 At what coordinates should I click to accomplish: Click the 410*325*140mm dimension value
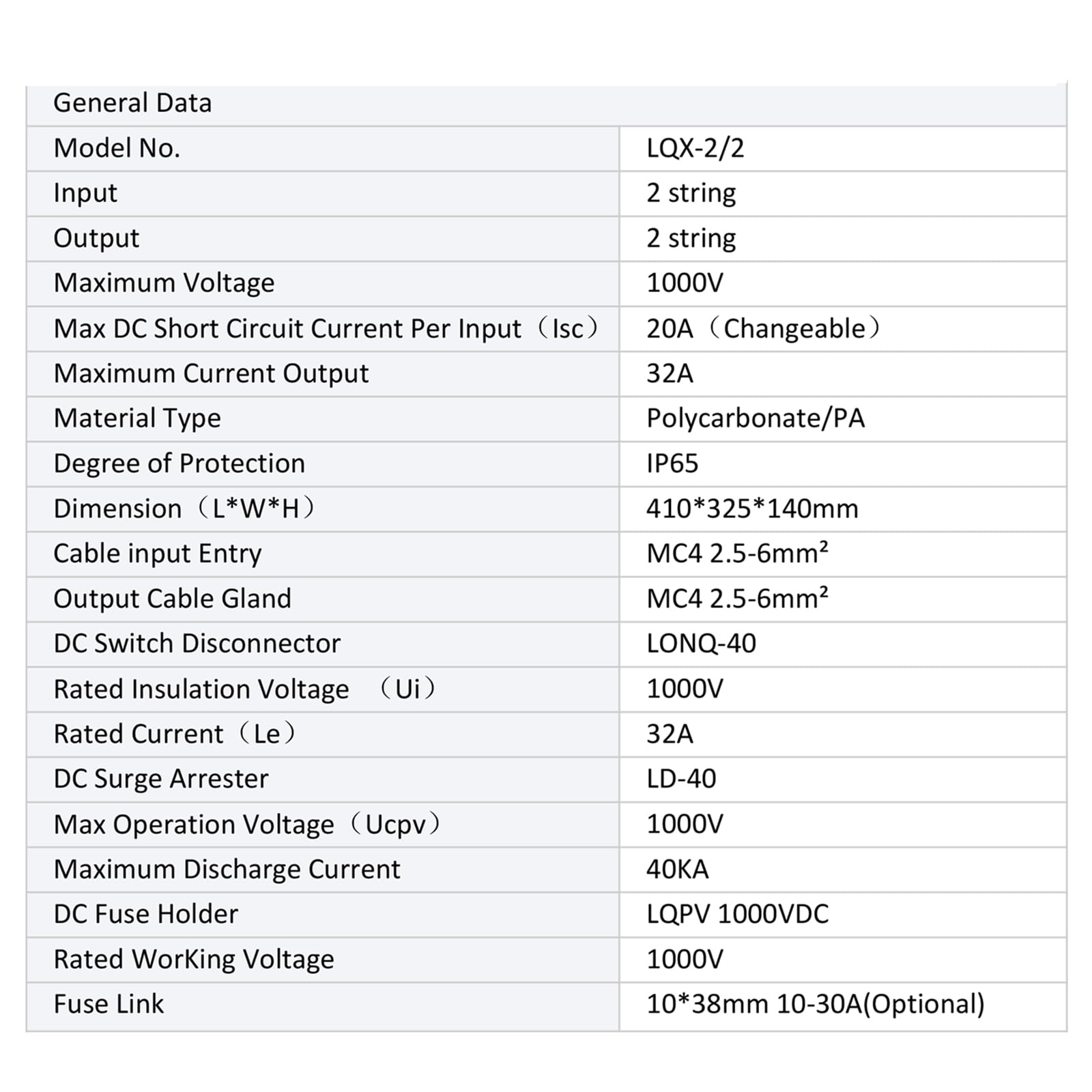(x=752, y=508)
